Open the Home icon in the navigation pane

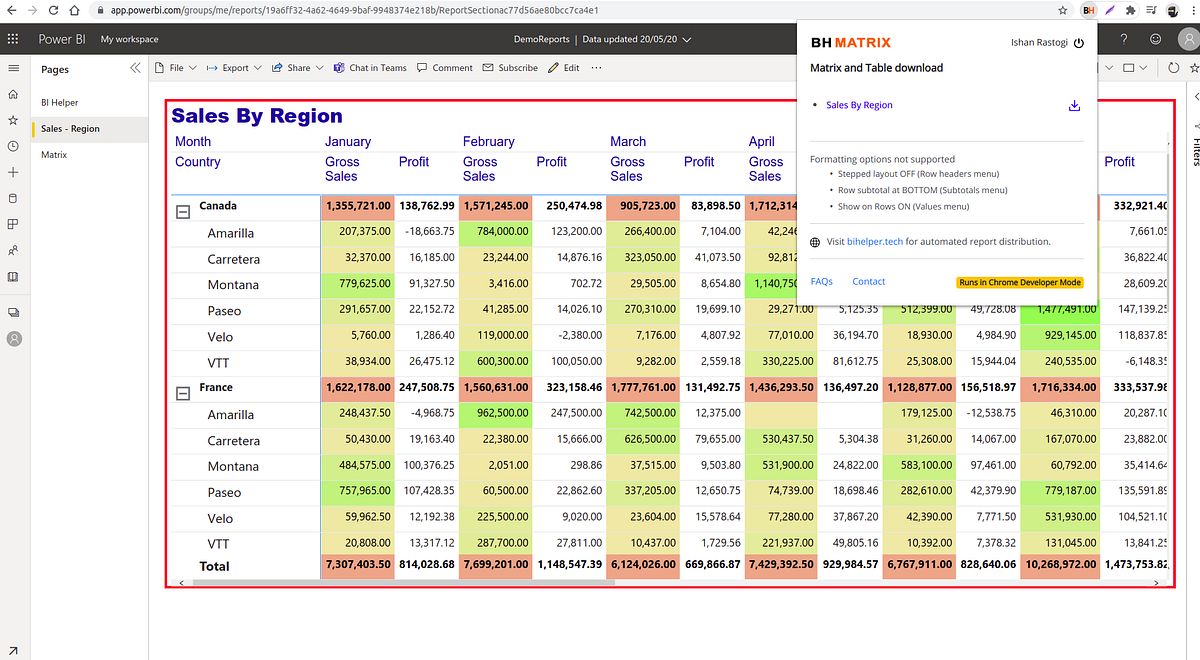[14, 96]
